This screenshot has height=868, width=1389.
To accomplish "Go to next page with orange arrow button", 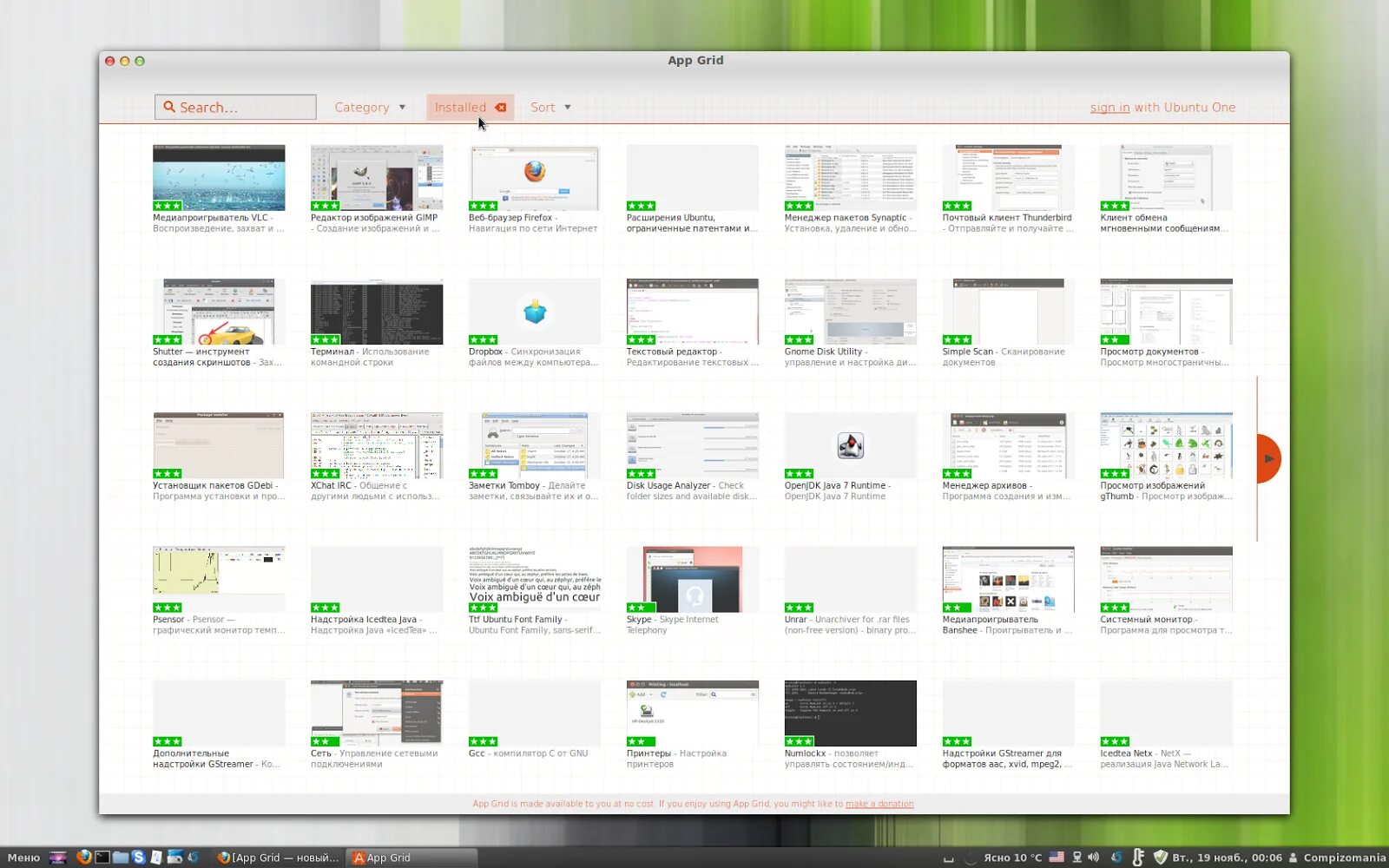I will point(1268,458).
